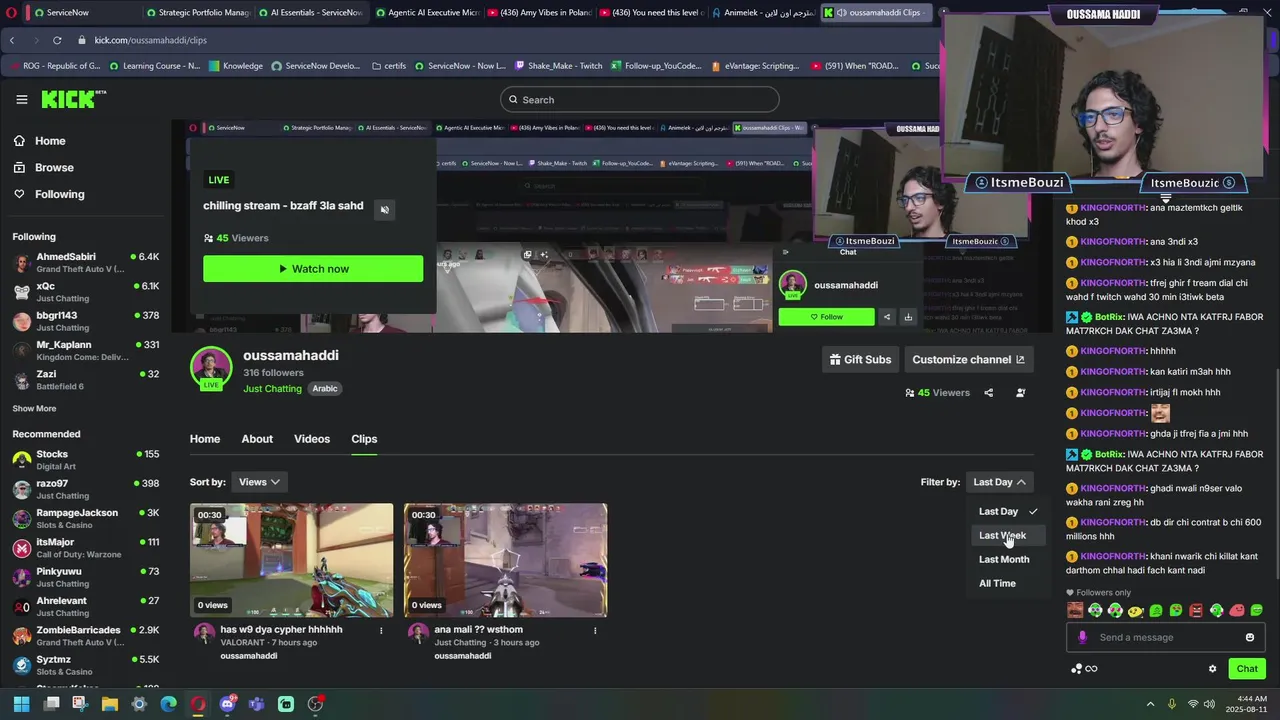Screen dimensions: 1280x720
Task: Open Discord from taskbar
Action: tap(227, 704)
